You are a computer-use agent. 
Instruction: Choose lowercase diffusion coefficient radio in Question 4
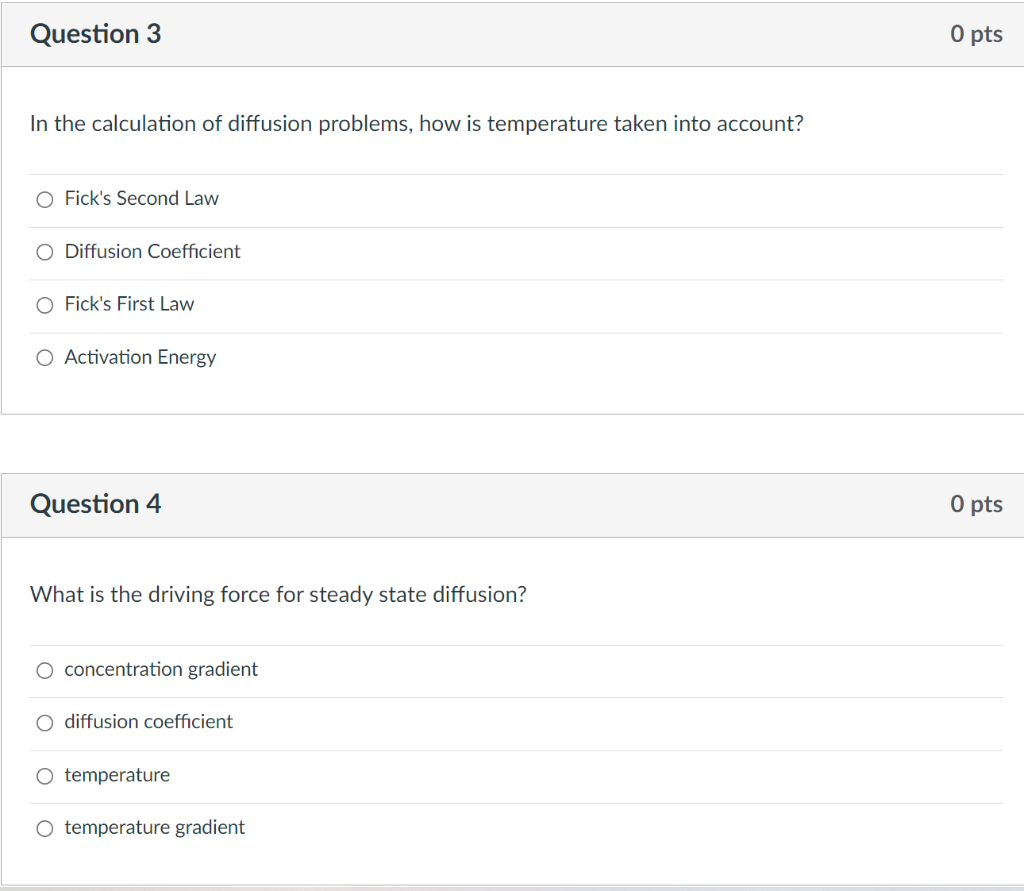(44, 722)
